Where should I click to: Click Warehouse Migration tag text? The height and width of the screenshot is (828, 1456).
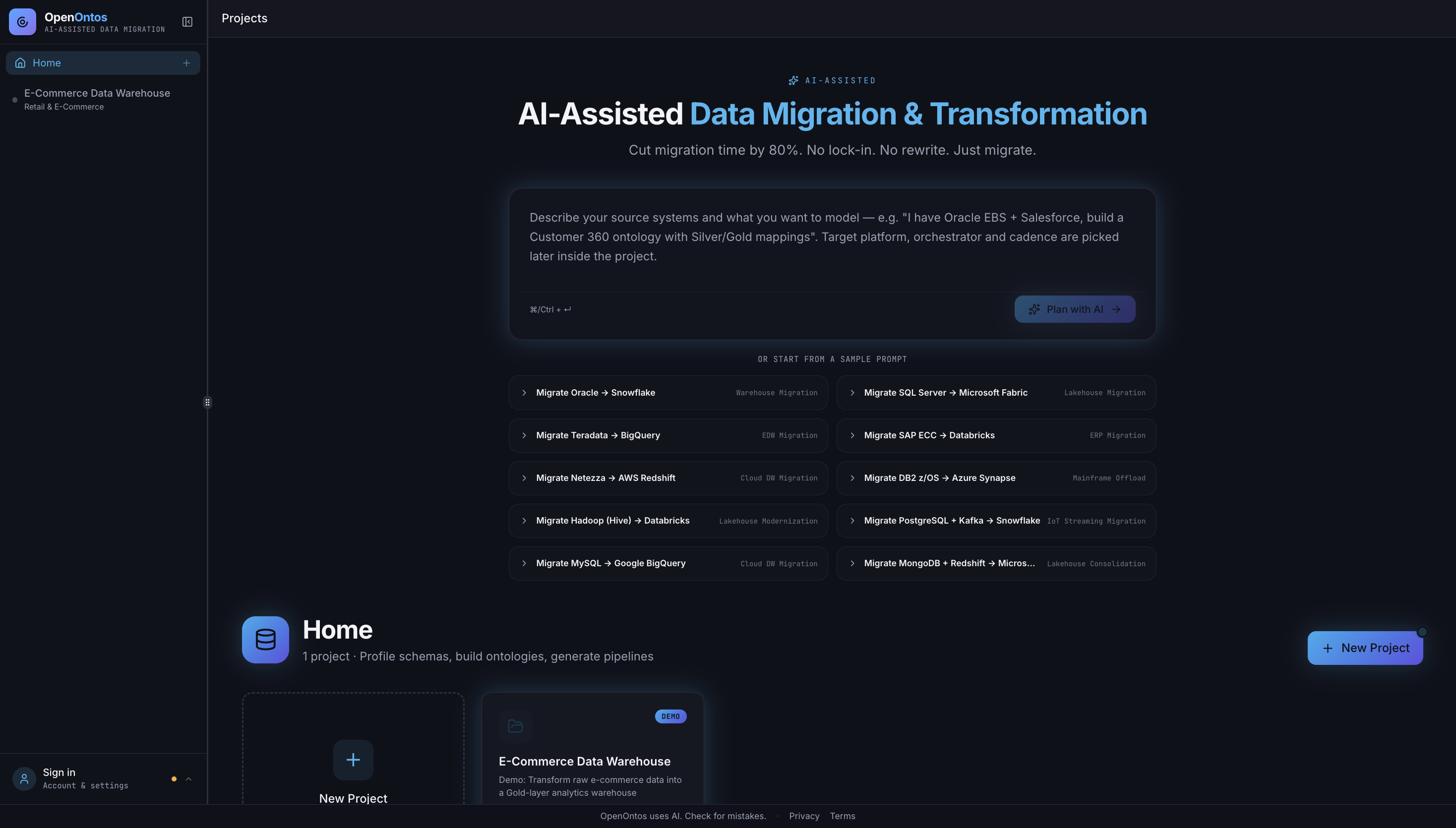point(776,393)
